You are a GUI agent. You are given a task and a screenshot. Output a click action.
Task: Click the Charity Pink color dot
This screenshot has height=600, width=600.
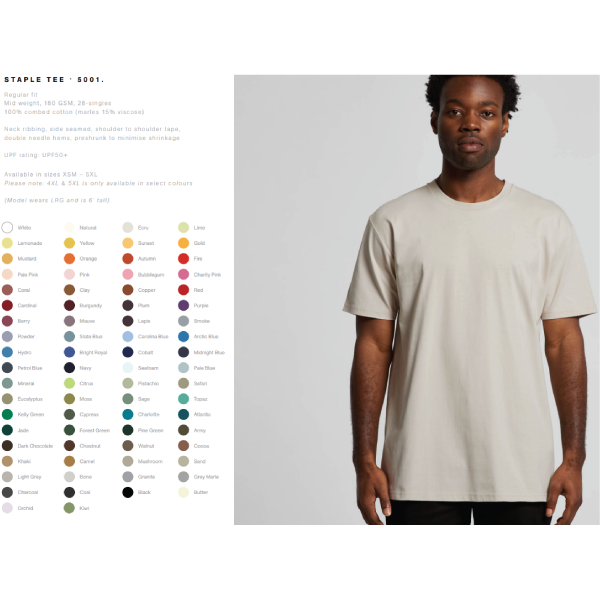(184, 274)
